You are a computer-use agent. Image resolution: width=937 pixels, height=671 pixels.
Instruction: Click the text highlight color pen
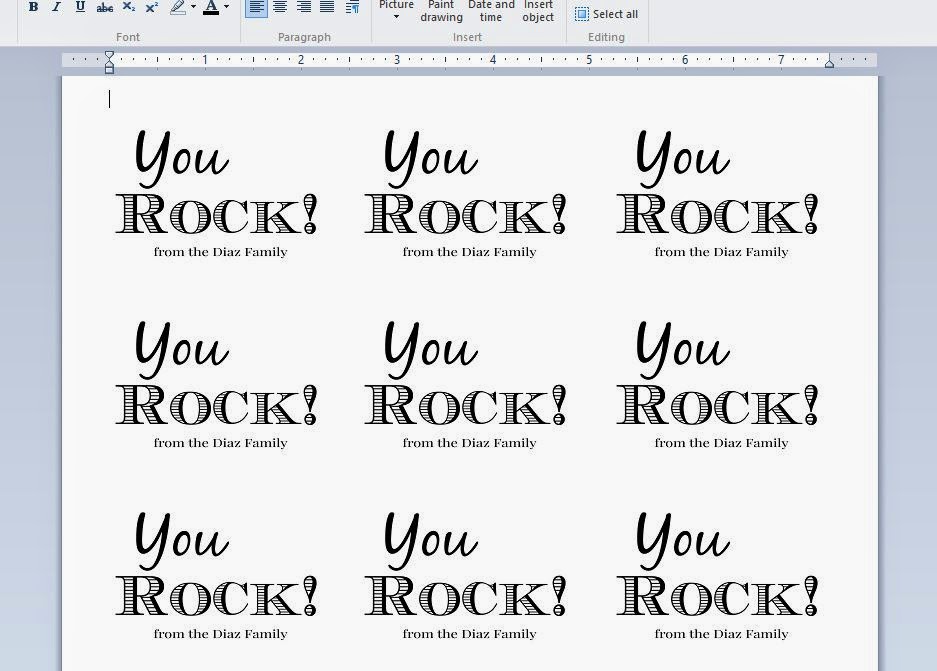pos(177,7)
